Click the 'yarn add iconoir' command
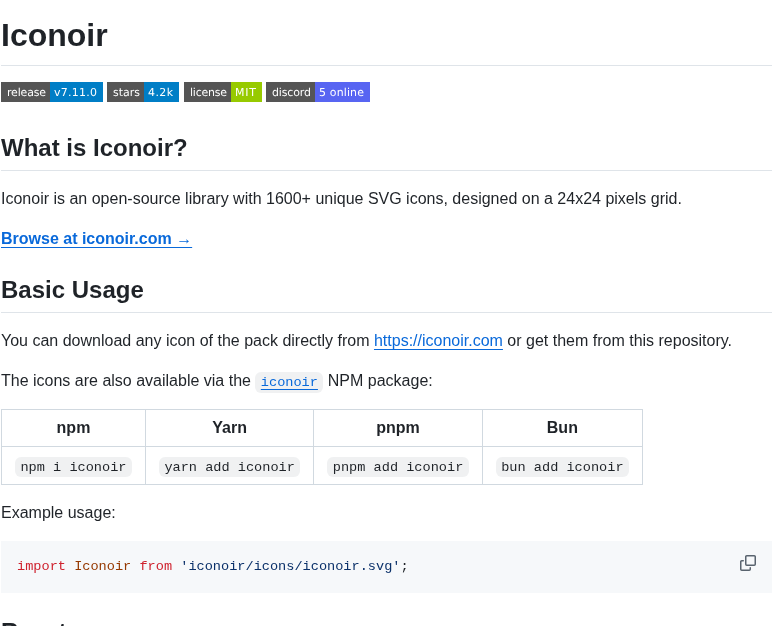This screenshot has height=626, width=773. [x=229, y=467]
